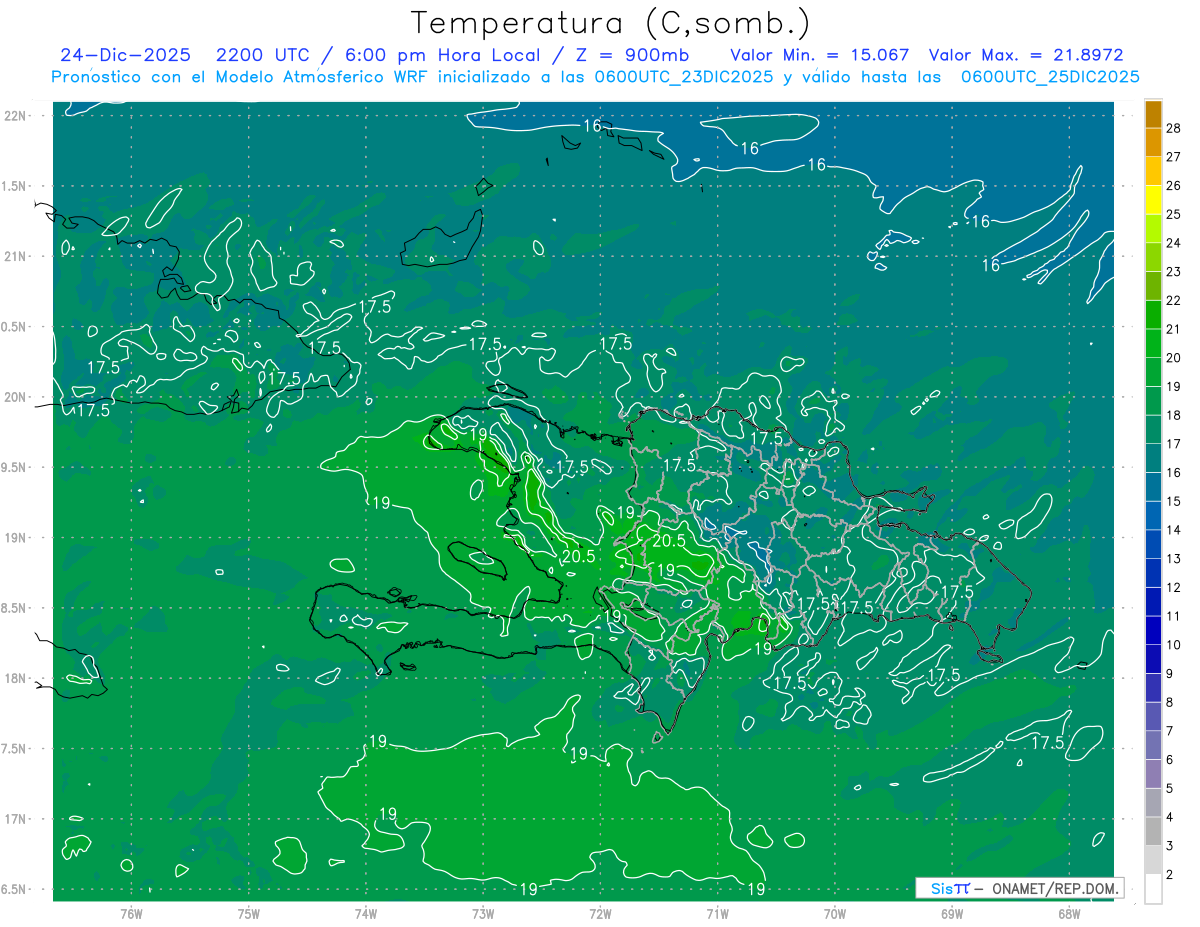Click the '2' value on color scale
The height and width of the screenshot is (927, 1200).
click(1171, 875)
